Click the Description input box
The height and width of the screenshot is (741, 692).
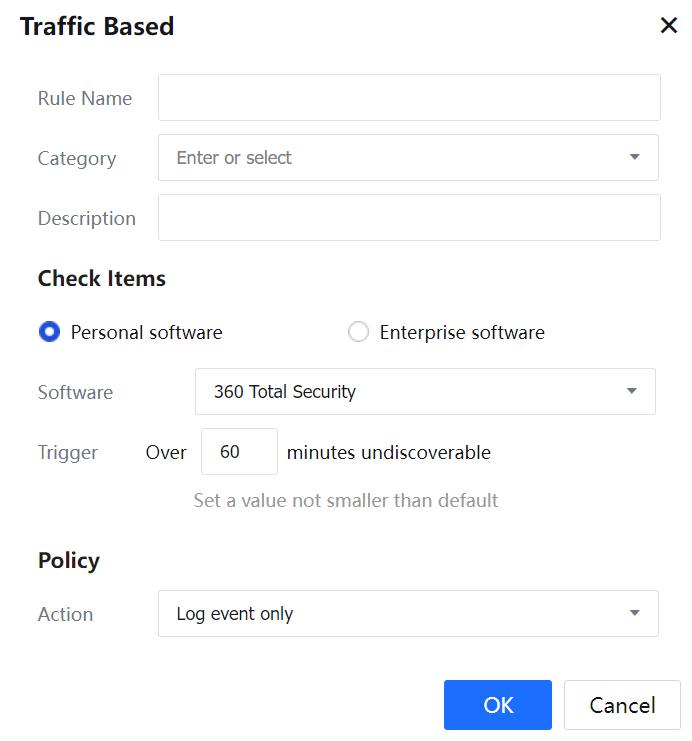[x=409, y=218]
